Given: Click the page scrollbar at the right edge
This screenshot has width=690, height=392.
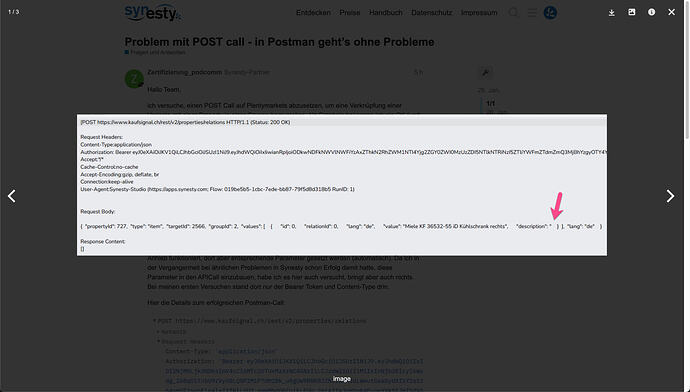Looking at the screenshot, I should click(x=687, y=70).
